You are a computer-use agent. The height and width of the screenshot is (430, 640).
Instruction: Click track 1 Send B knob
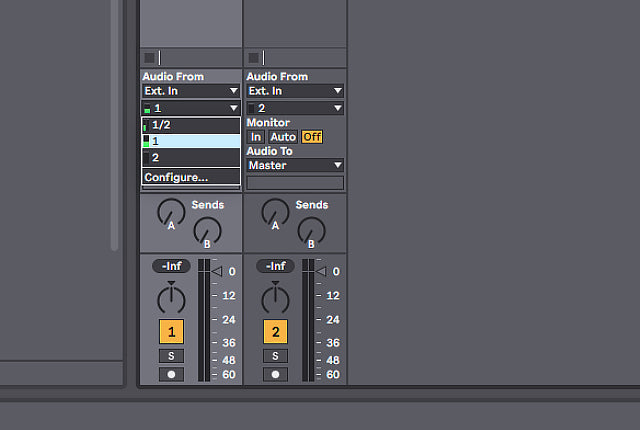[207, 231]
